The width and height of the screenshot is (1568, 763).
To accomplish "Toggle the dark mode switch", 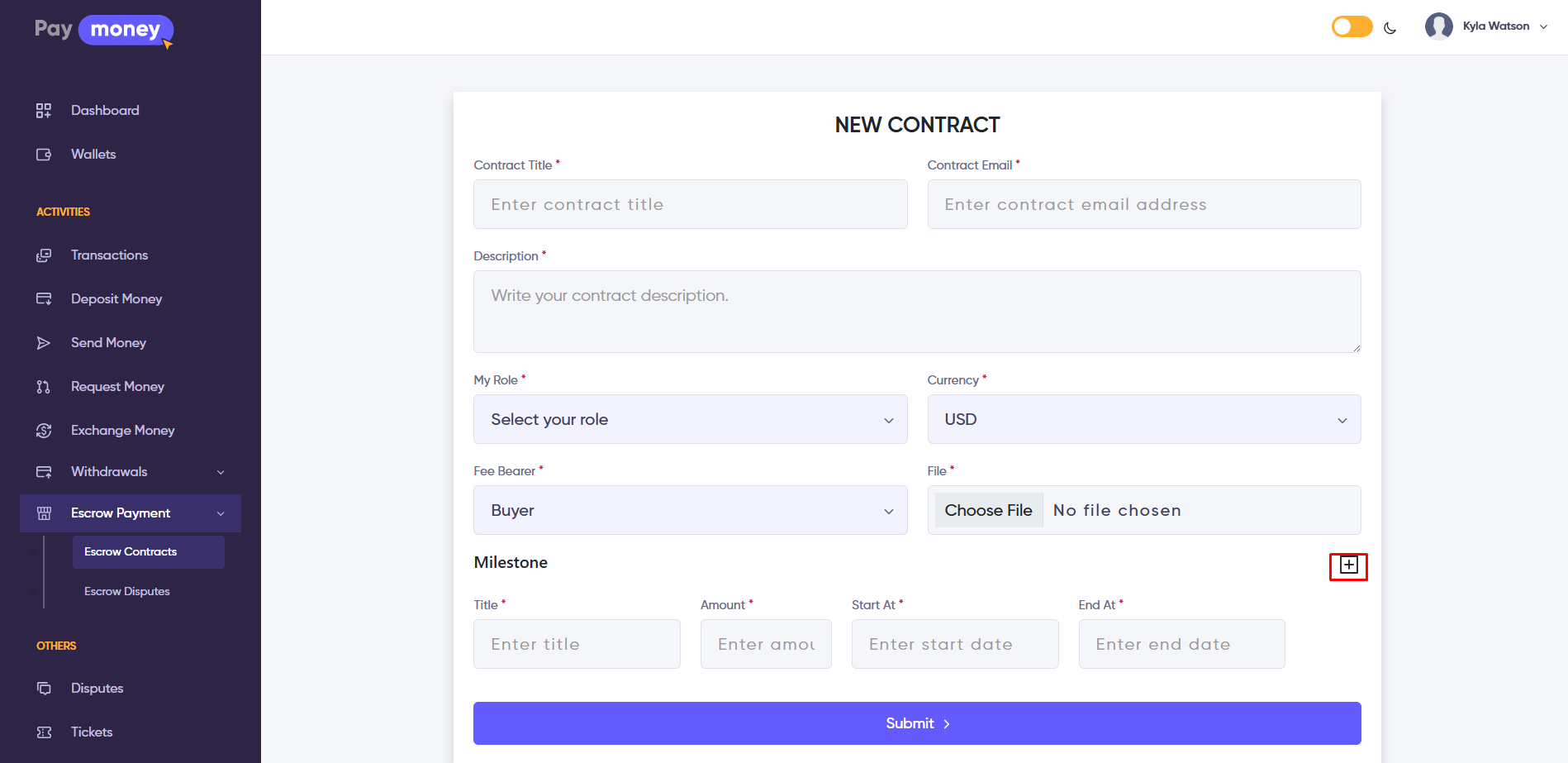I will coord(1352,27).
